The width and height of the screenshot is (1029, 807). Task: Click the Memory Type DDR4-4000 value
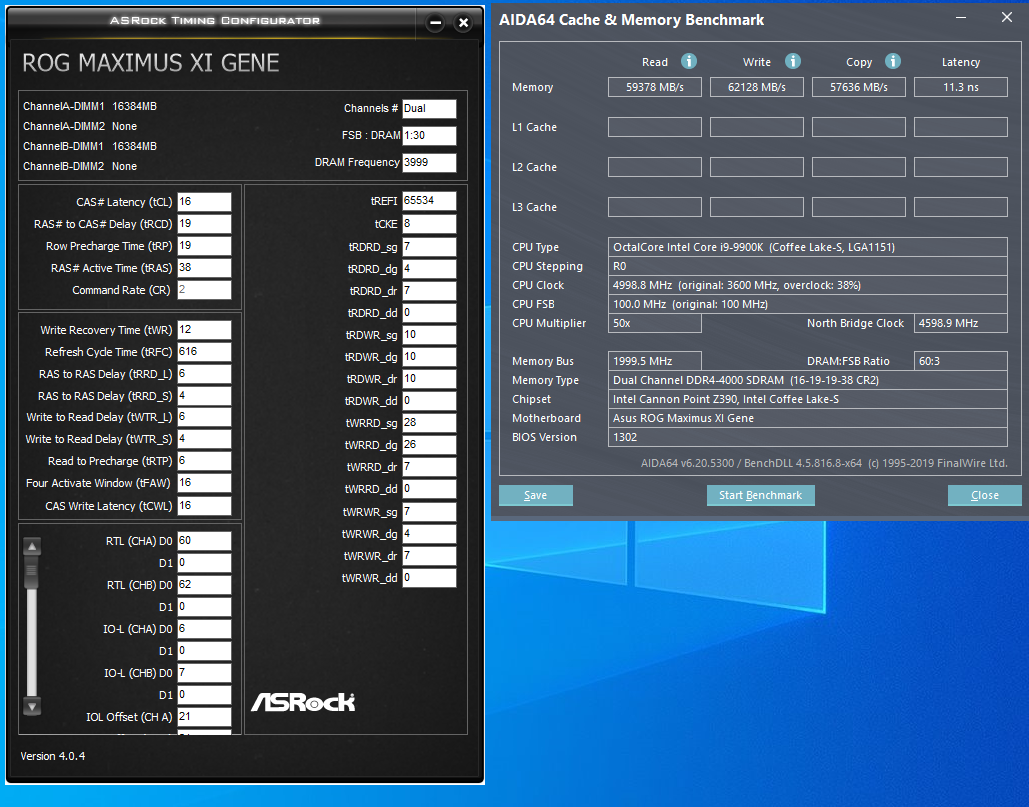[x=808, y=381]
